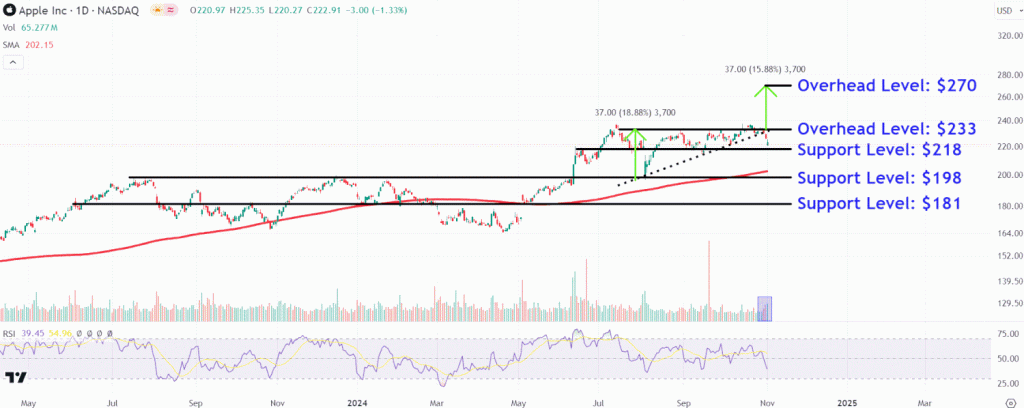Image resolution: width=1024 pixels, height=408 pixels.
Task: Click the SMA indicator legend label
Action: tap(12, 44)
